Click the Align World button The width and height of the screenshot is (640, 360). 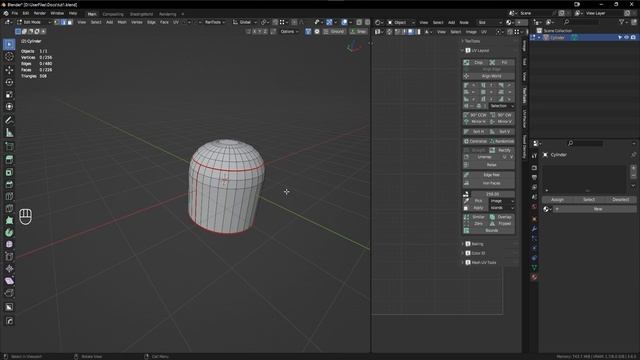click(489, 76)
